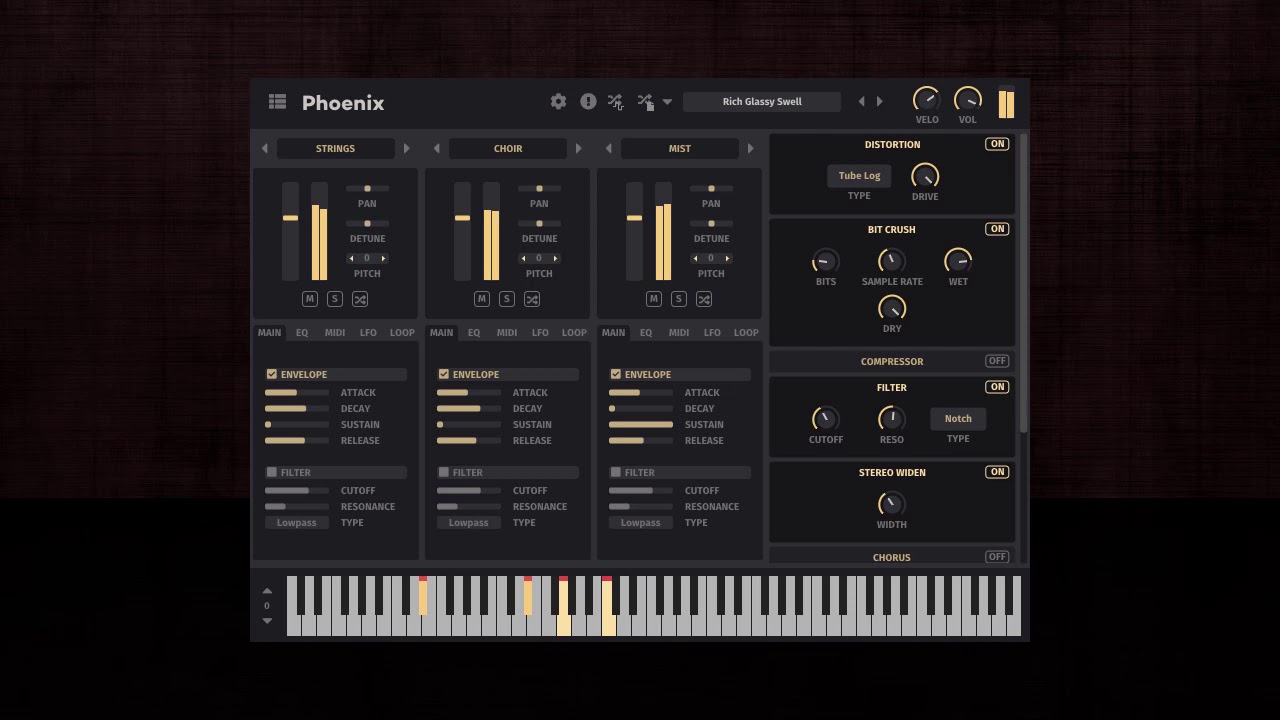The image size is (1280, 720).
Task: Mute the CHOIR layer
Action: 481,299
